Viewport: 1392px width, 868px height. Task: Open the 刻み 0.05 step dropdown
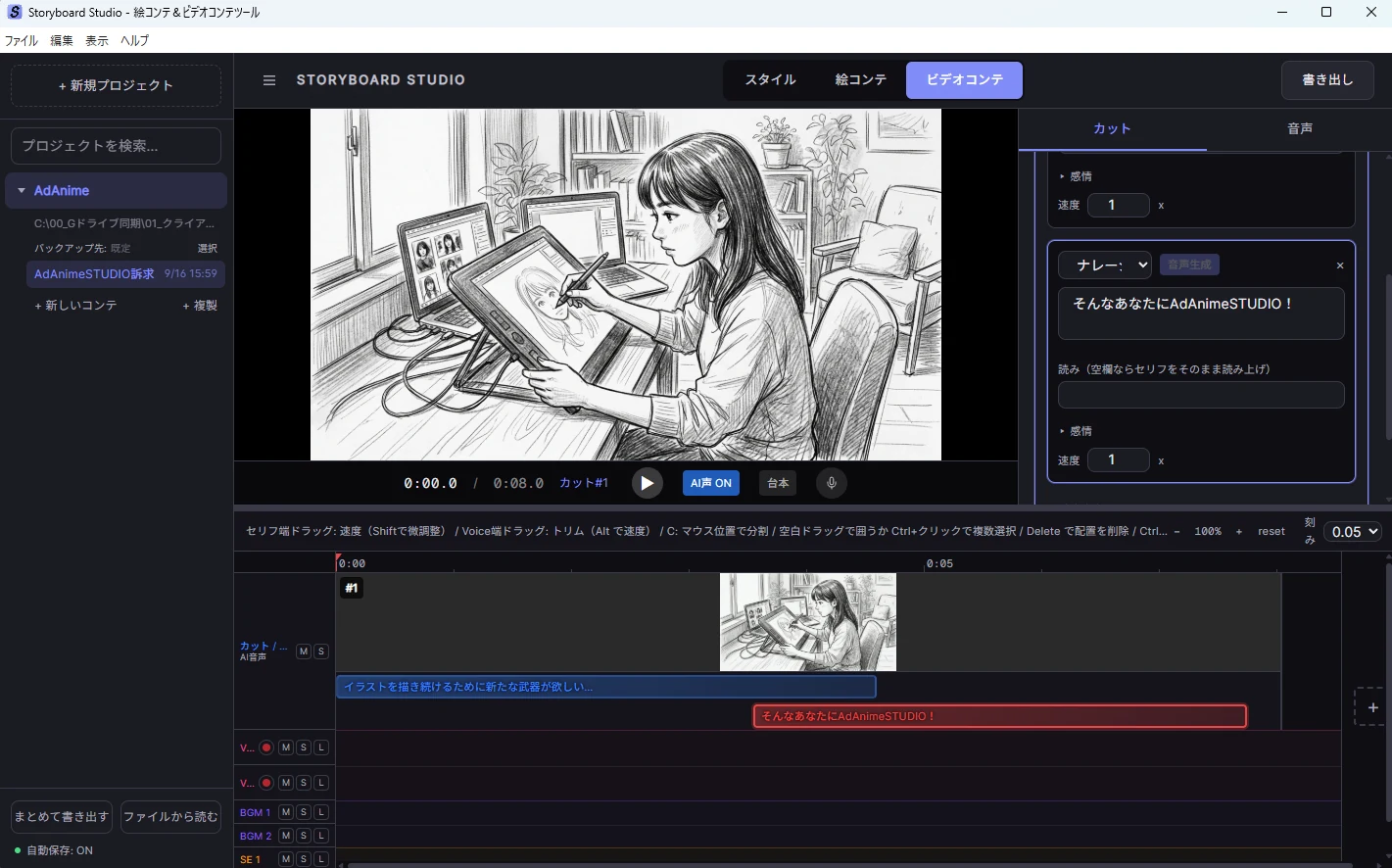coord(1353,531)
